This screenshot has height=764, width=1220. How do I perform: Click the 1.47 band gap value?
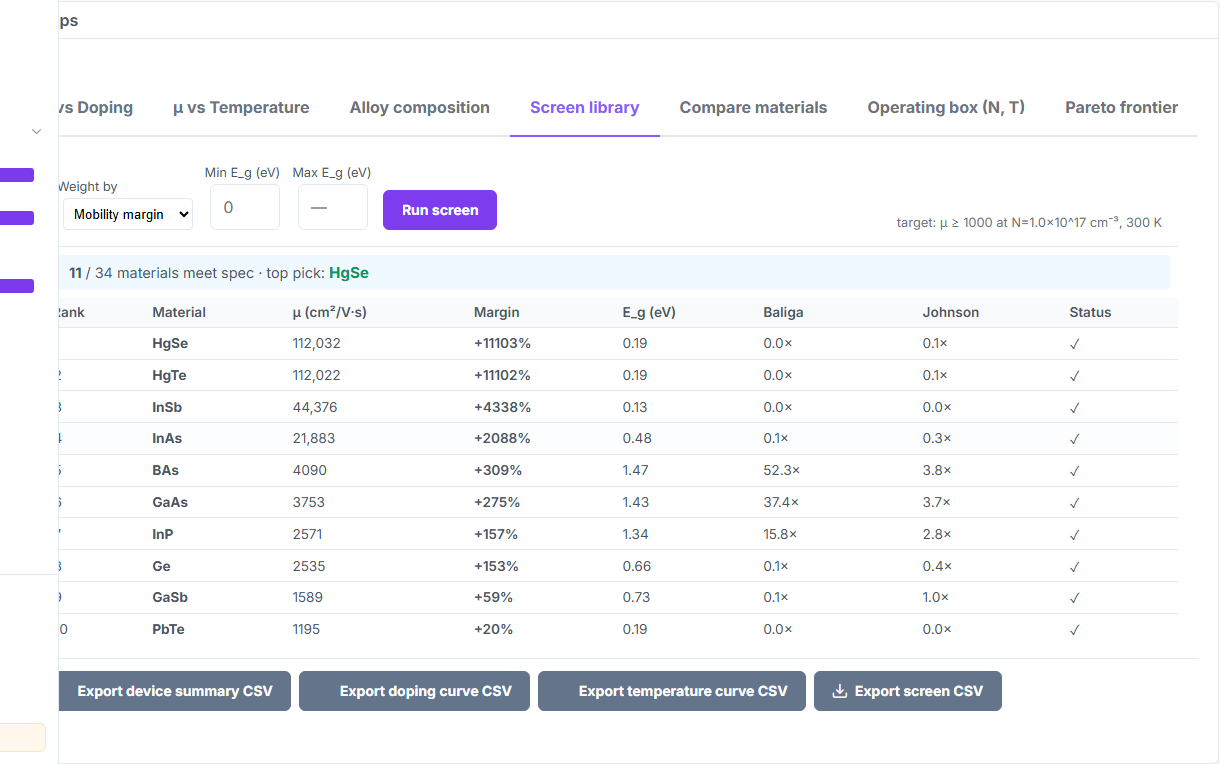click(x=635, y=470)
